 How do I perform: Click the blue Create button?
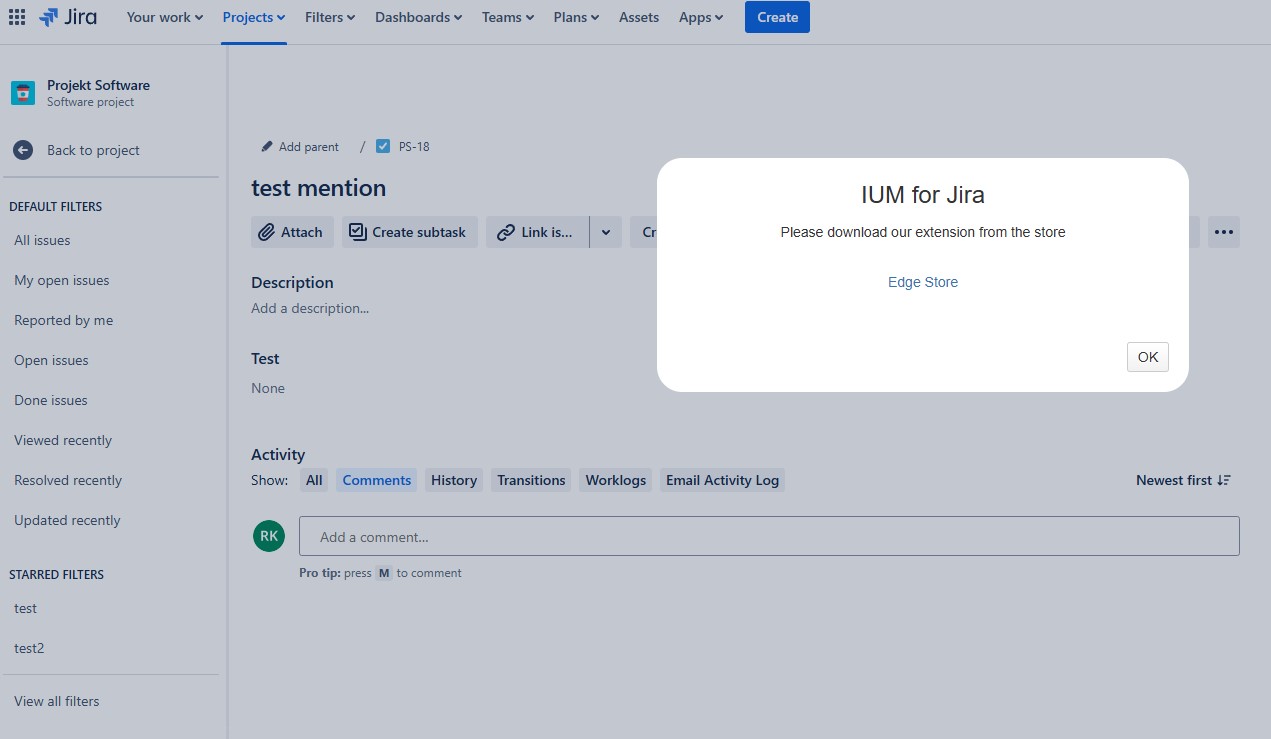coord(776,17)
